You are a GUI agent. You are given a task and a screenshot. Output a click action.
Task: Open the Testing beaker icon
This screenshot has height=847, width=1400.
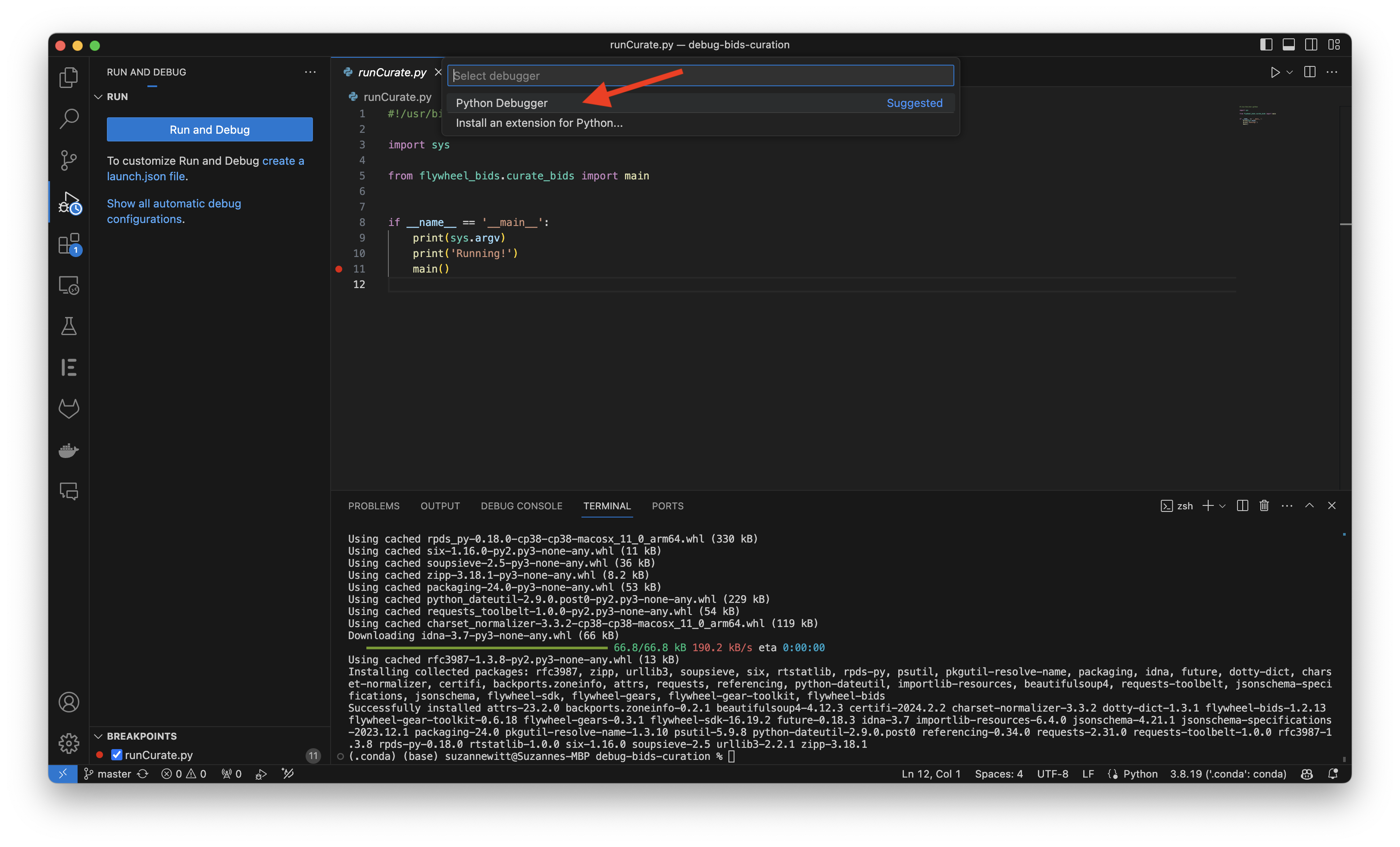coord(69,326)
